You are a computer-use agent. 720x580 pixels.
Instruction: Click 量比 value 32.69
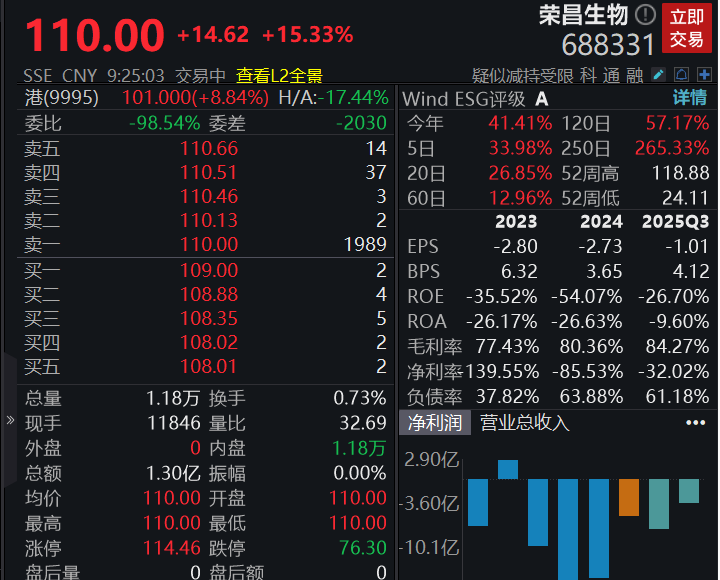point(363,423)
